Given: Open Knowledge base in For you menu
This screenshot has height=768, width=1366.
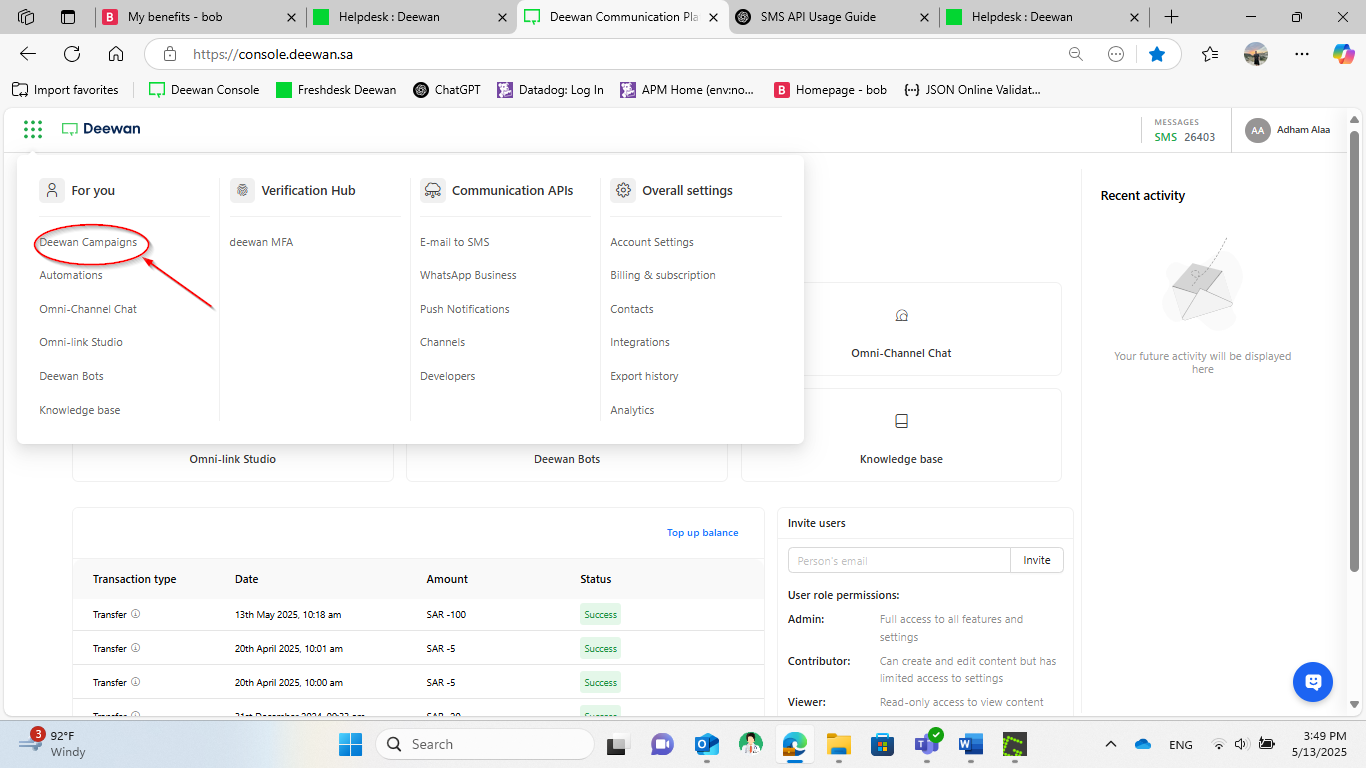Looking at the screenshot, I should pyautogui.click(x=80, y=410).
